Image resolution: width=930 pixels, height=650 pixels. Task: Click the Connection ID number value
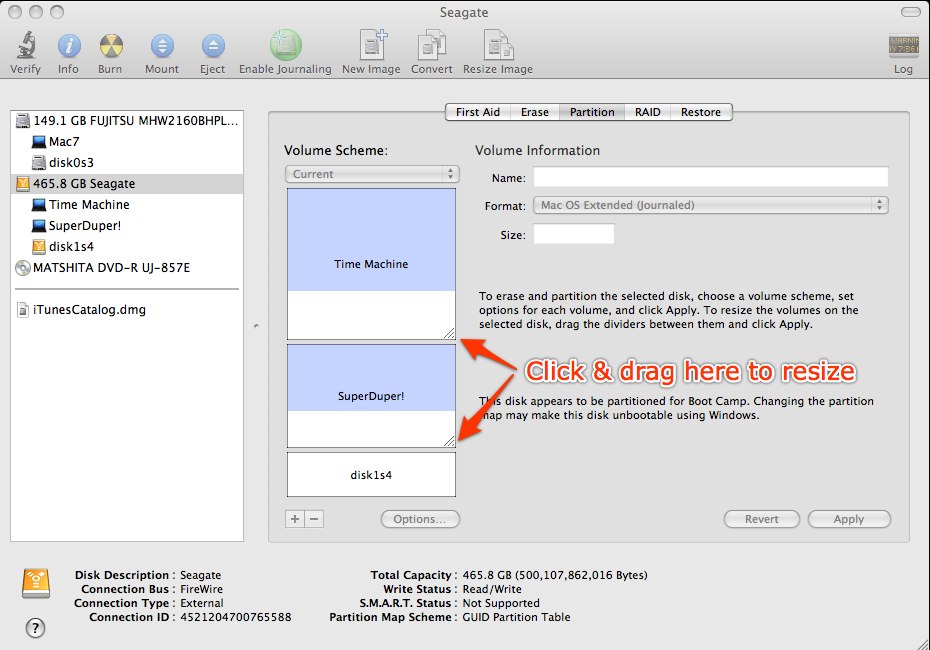coord(236,617)
